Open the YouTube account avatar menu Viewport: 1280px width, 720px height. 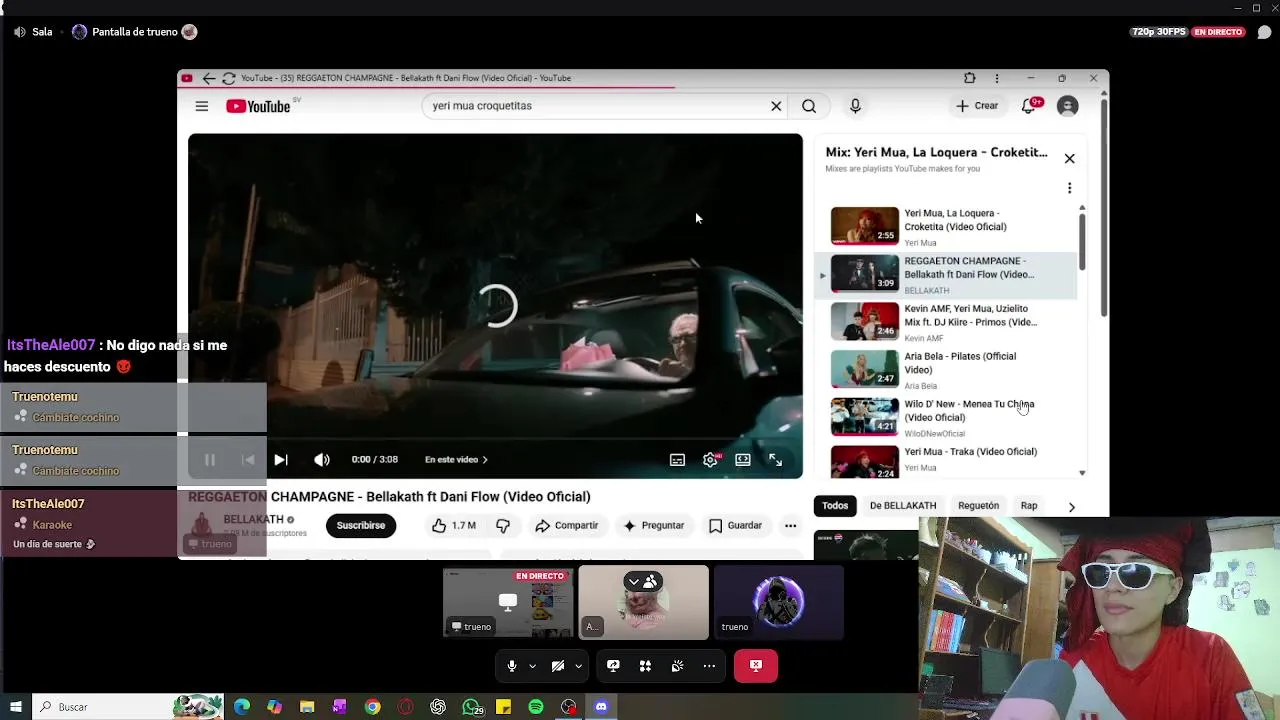tap(1068, 106)
